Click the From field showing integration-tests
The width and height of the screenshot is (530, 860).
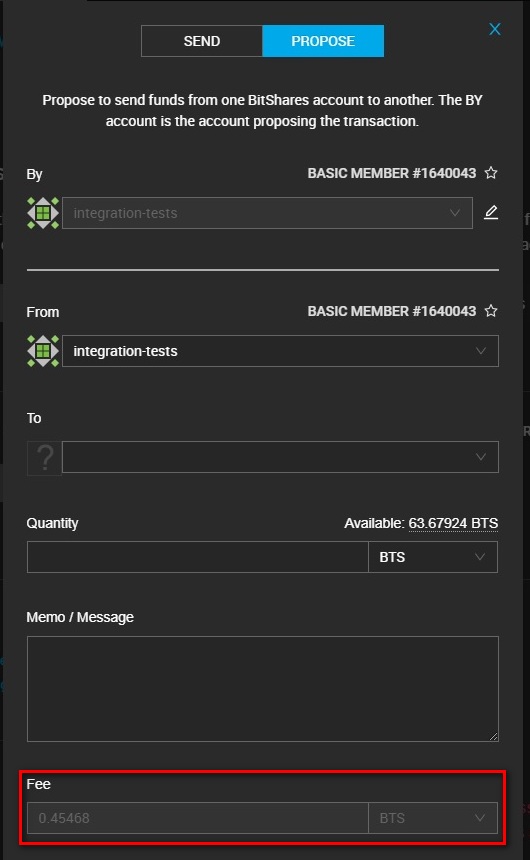point(280,351)
